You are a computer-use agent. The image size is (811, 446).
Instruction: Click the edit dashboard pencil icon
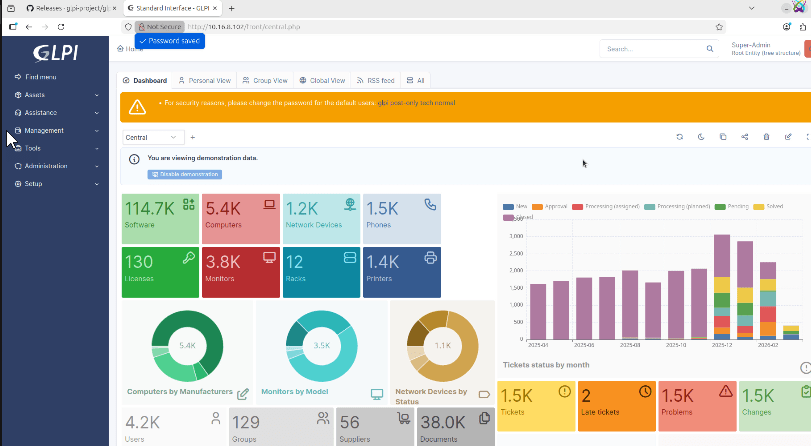(788, 137)
